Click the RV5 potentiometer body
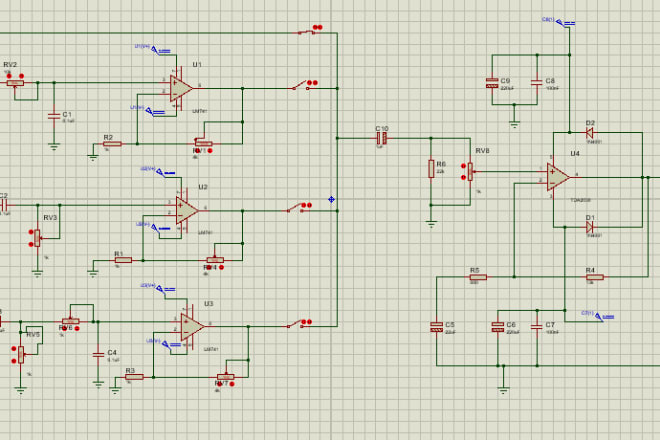Screen dimensions: 660x440 (21, 355)
